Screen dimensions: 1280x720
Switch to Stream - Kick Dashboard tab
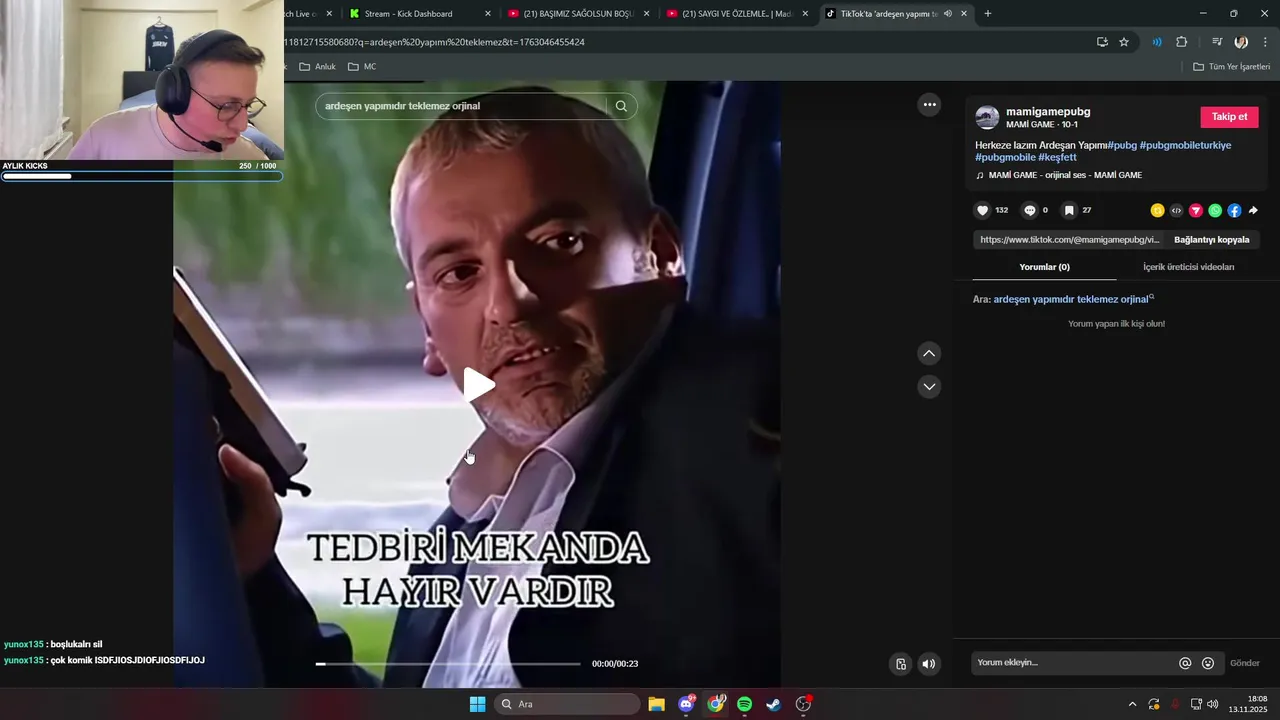pyautogui.click(x=418, y=13)
